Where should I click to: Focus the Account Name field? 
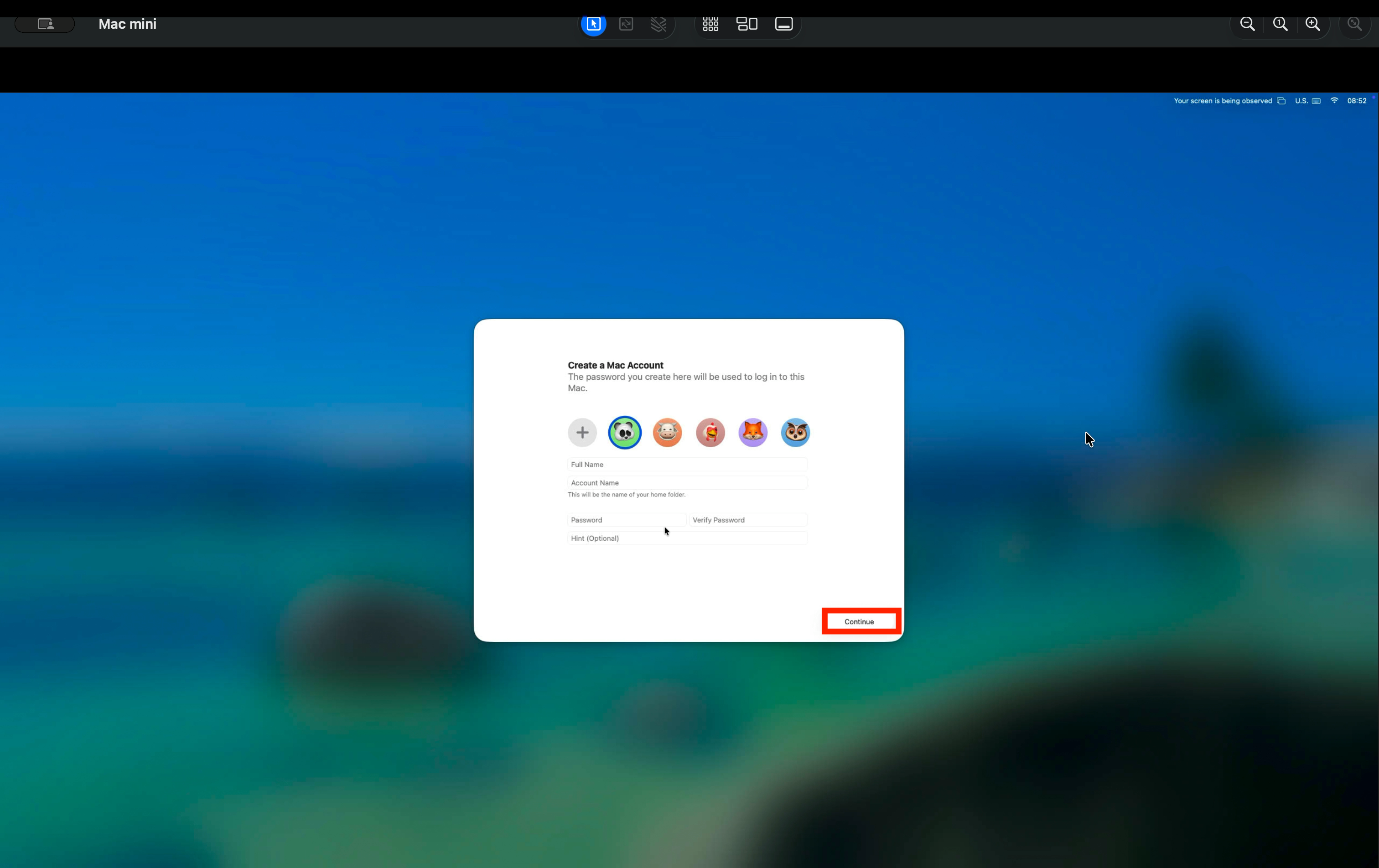[x=687, y=483]
